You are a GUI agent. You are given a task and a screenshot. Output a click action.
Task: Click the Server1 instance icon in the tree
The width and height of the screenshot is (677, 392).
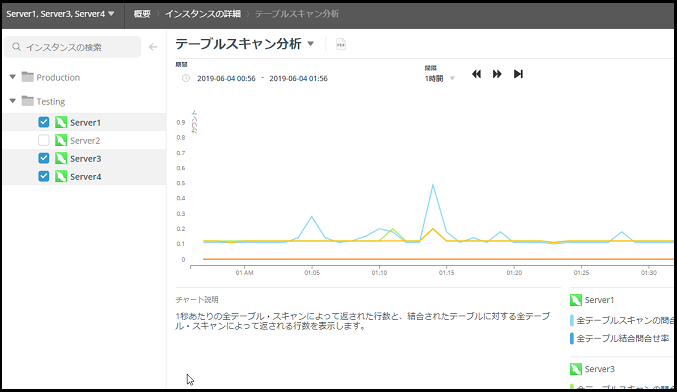[61, 122]
